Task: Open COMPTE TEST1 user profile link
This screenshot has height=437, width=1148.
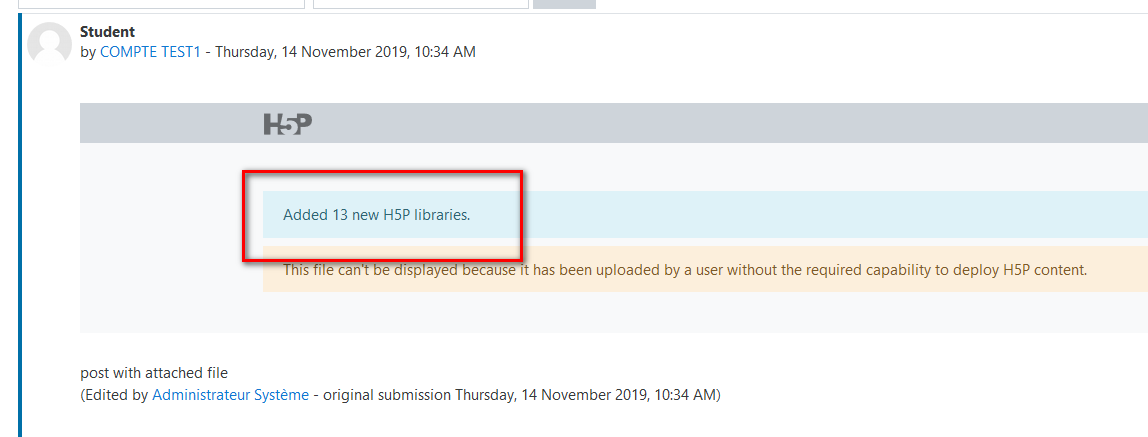Action: [150, 52]
